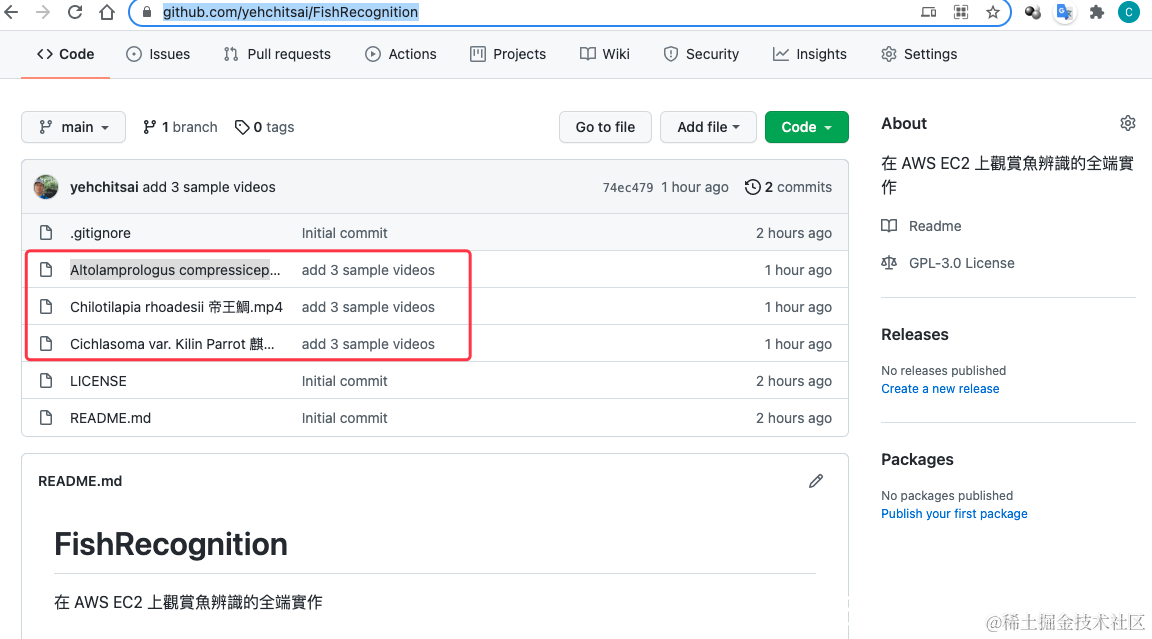
Task: Click the FishRecognition README heading
Action: coord(171,544)
